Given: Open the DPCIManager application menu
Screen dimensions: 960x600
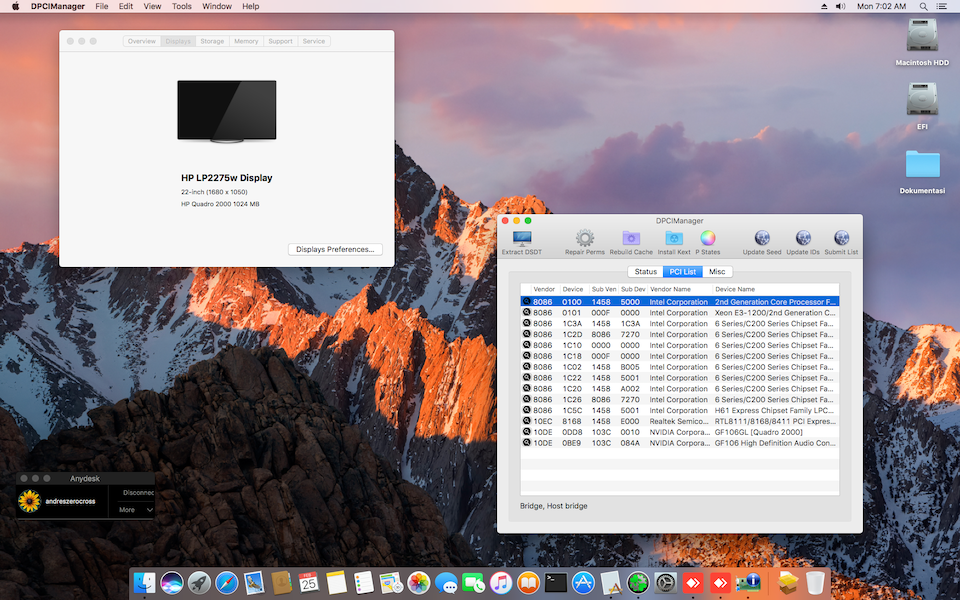Looking at the screenshot, I should pyautogui.click(x=58, y=6).
